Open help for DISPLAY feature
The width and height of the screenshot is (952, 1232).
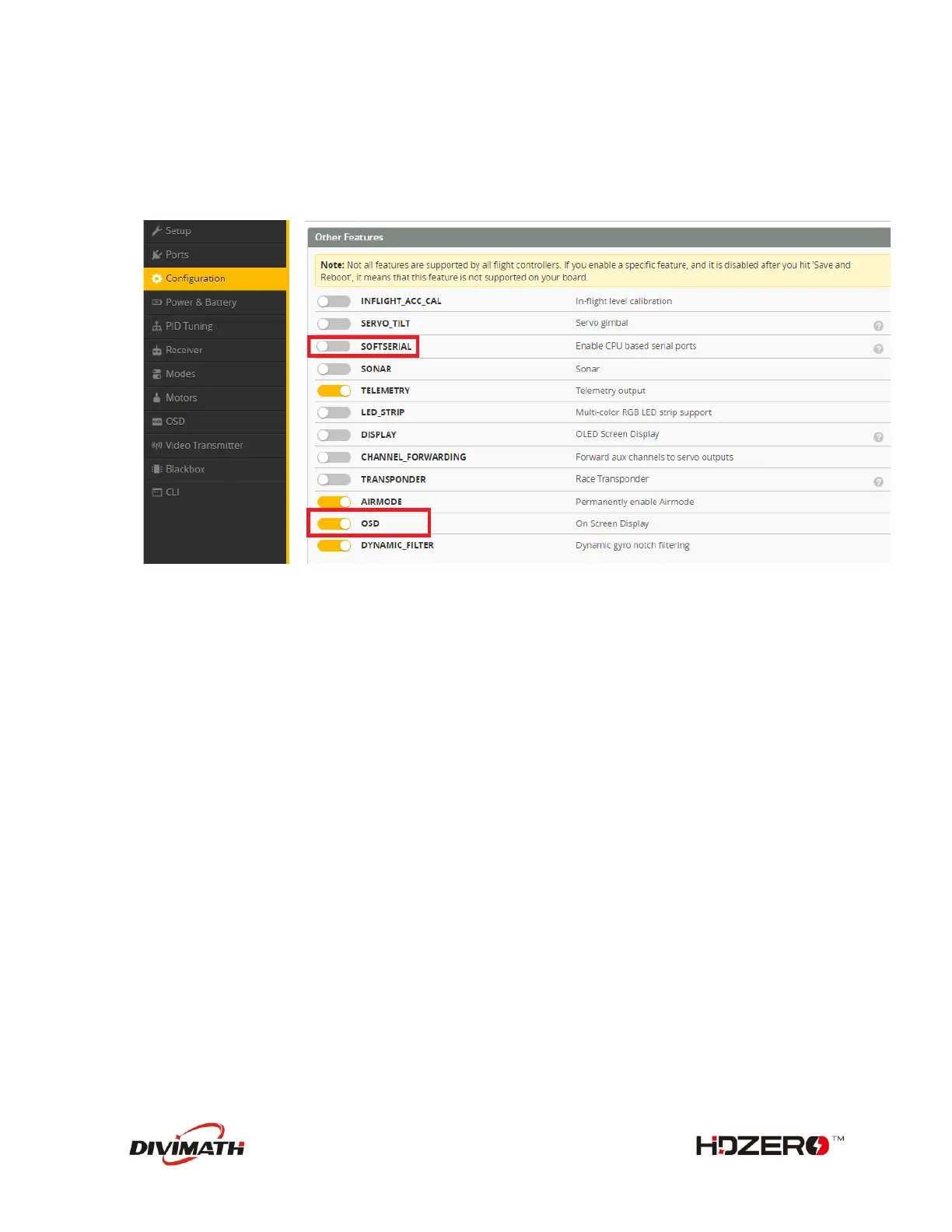[x=878, y=437]
